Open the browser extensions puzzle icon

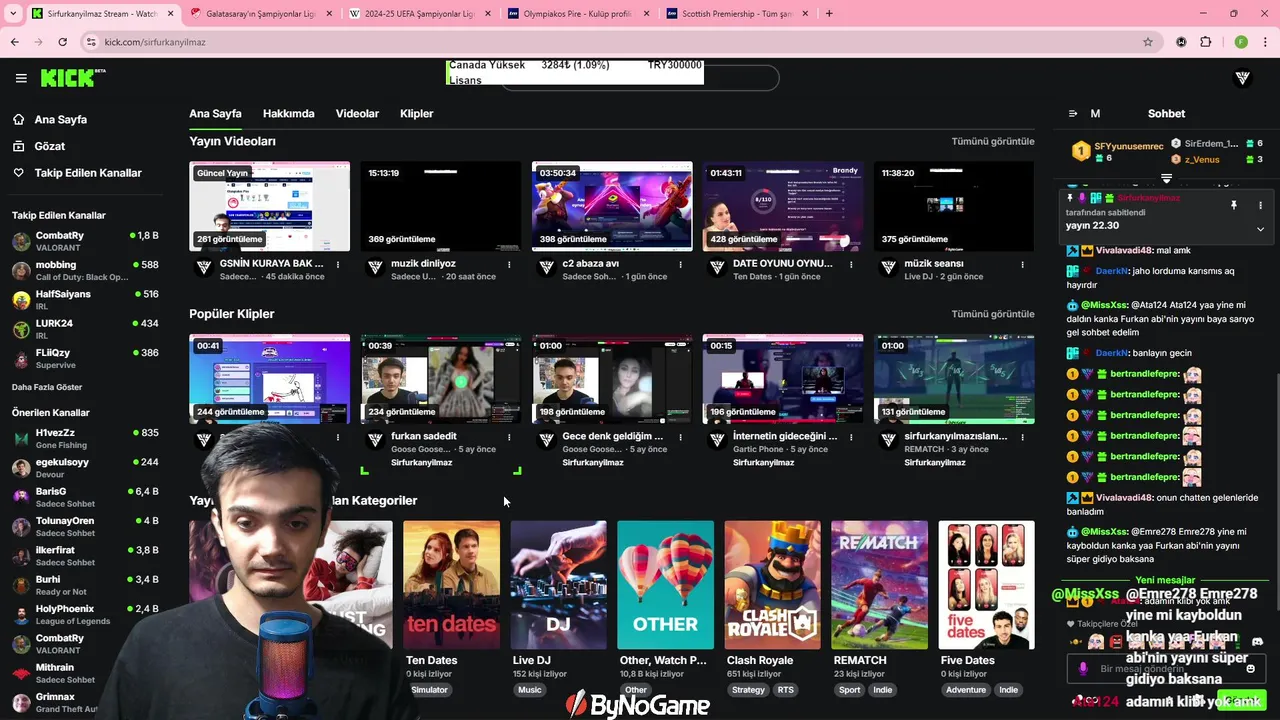1205,42
